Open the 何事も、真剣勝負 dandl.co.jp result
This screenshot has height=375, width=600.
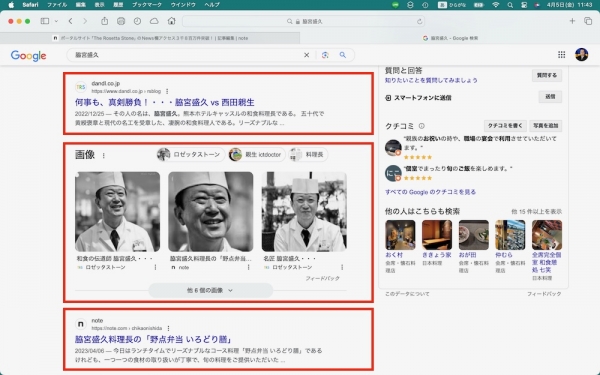(x=165, y=103)
